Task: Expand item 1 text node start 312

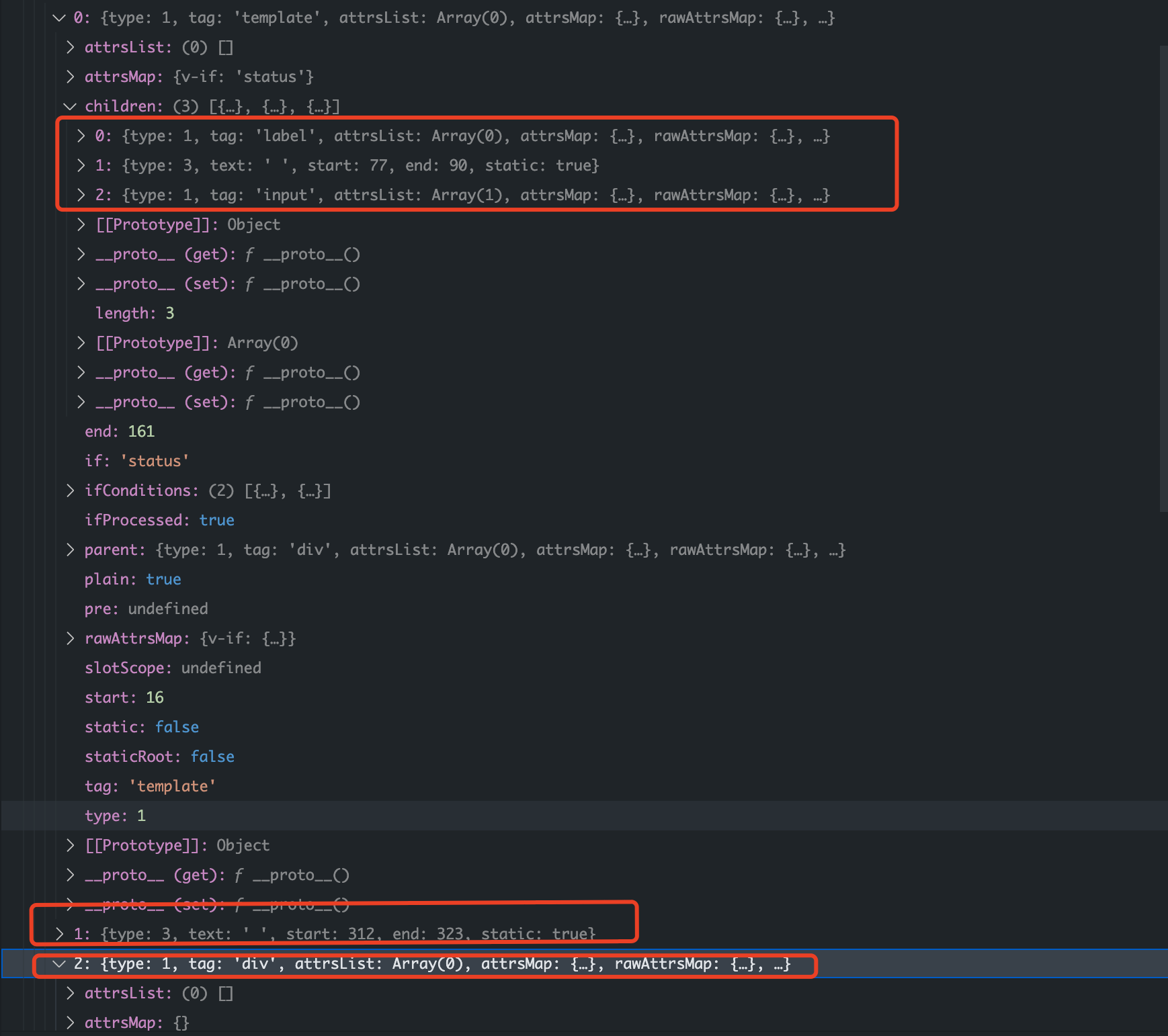Action: pos(59,934)
